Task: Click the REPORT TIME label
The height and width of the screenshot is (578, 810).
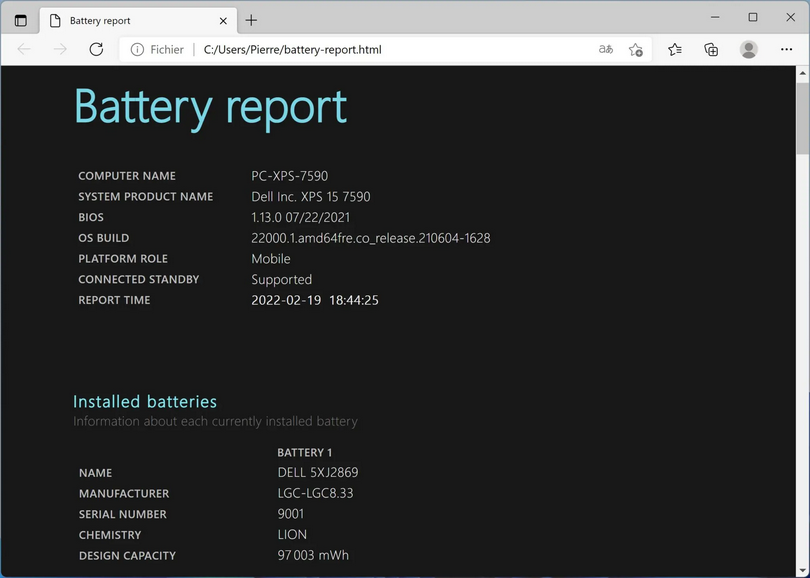Action: pos(114,300)
